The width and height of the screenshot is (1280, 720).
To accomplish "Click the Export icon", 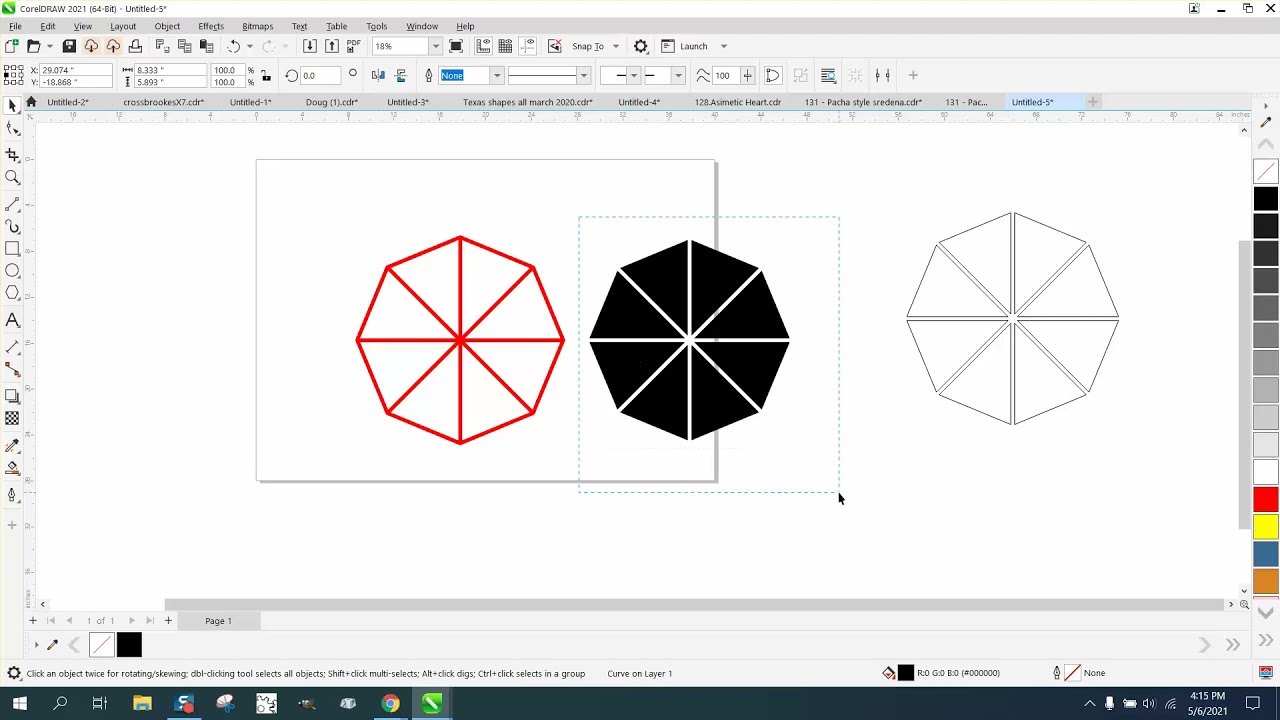I will pyautogui.click(x=332, y=46).
